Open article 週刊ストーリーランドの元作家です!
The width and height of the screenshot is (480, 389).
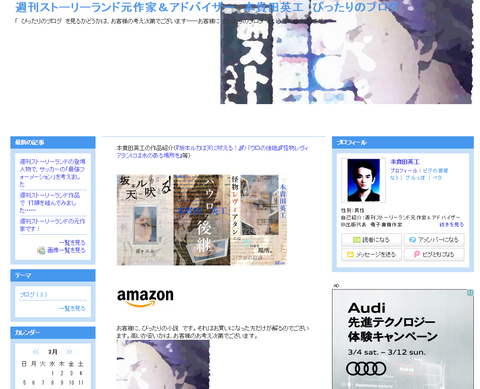point(52,225)
